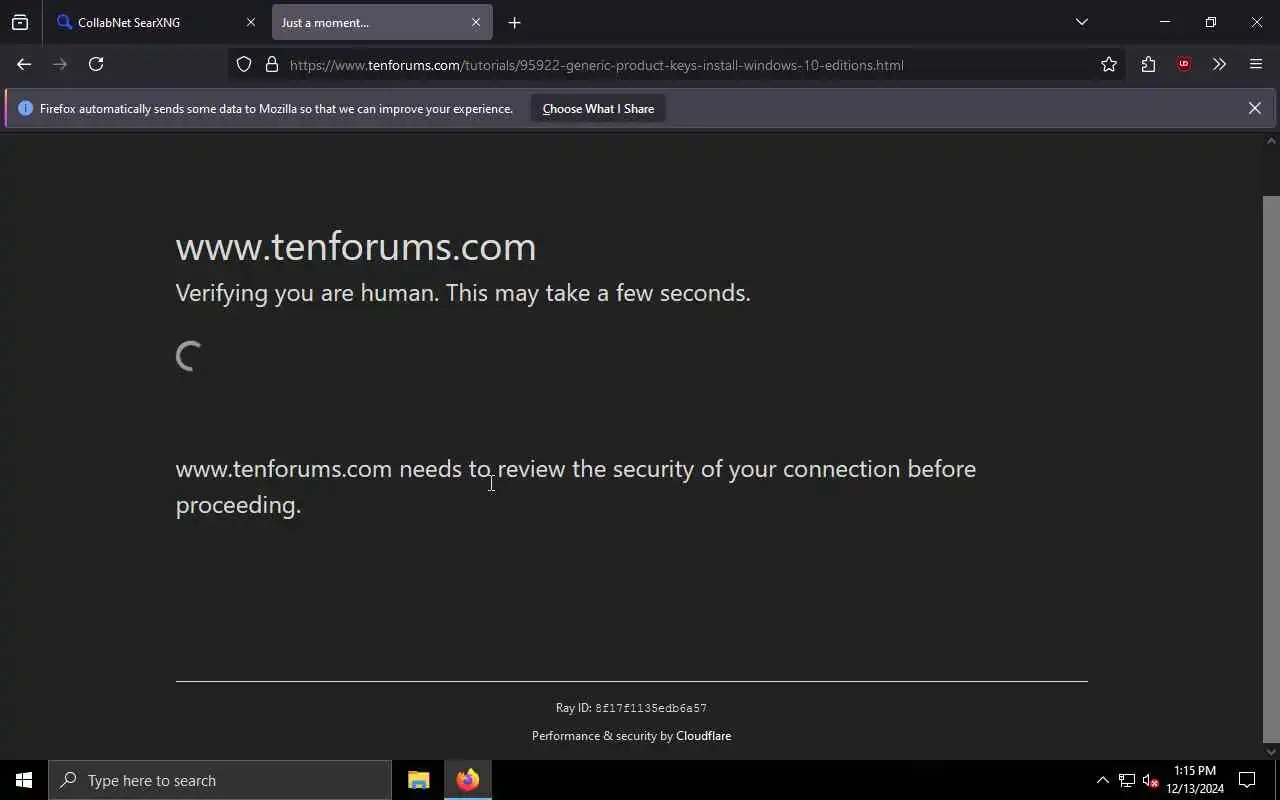Click page scrollbar up arrow
1280x800 pixels.
click(x=1271, y=141)
